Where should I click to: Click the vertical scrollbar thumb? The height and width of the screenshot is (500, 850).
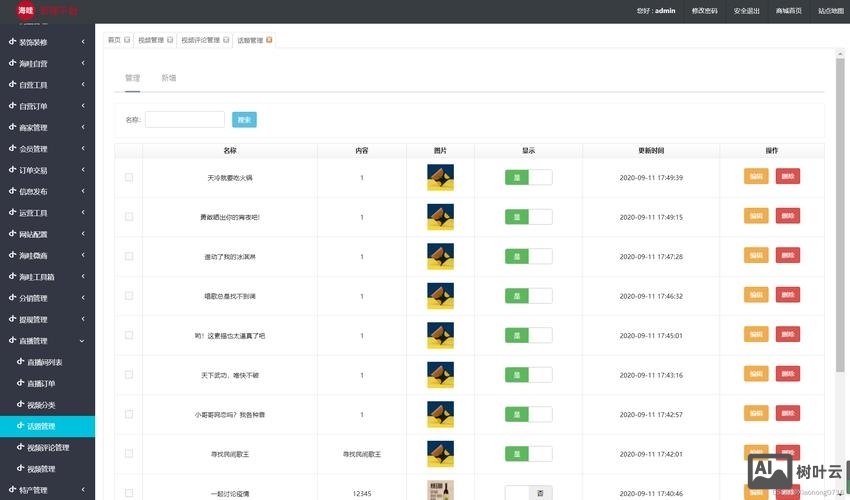[x=840, y=215]
